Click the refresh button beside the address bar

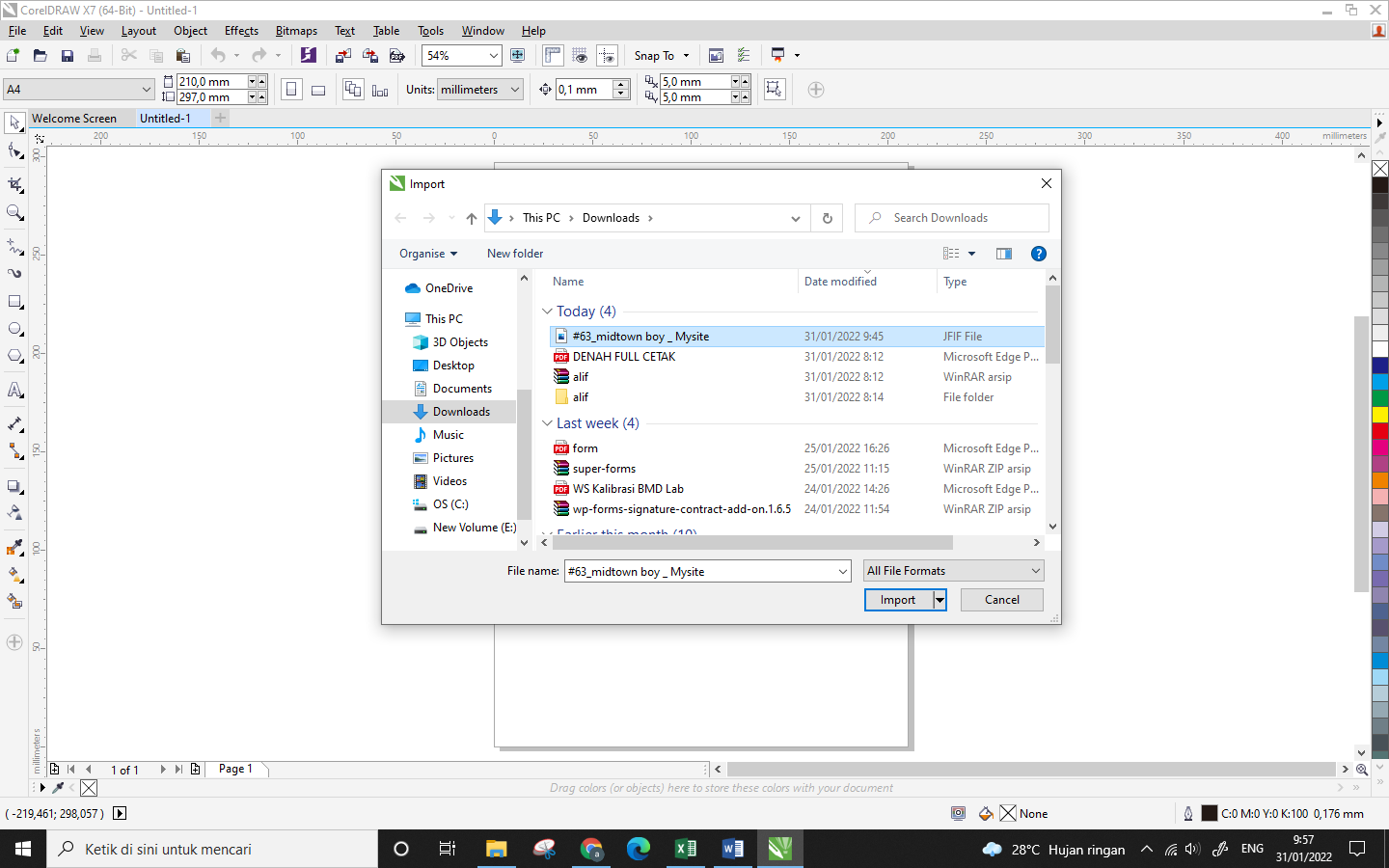(827, 218)
